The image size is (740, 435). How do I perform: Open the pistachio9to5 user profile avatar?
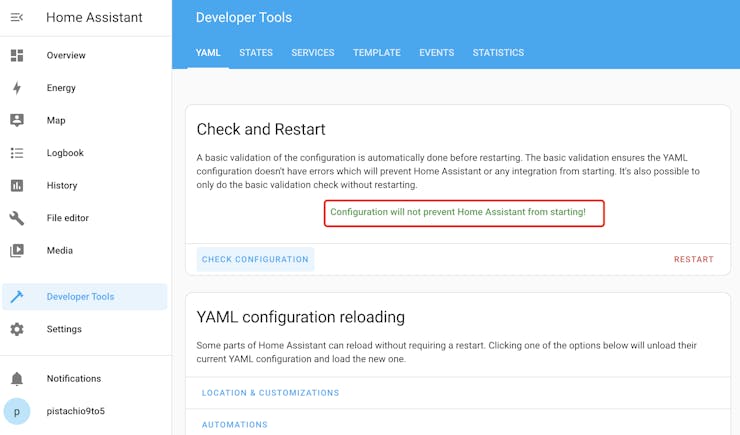click(17, 411)
